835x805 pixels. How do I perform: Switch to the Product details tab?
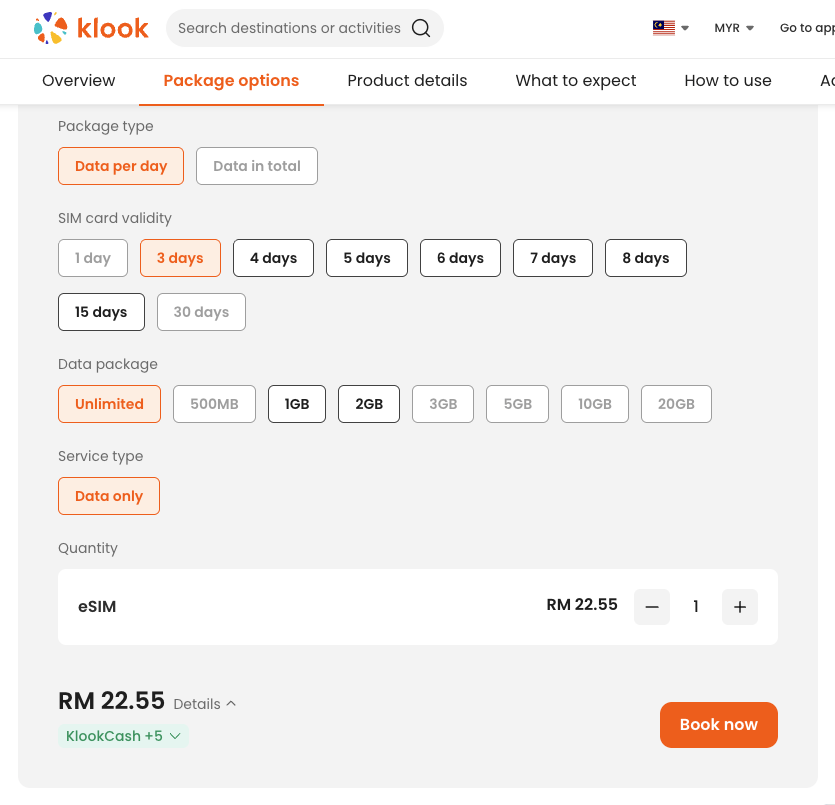point(407,81)
